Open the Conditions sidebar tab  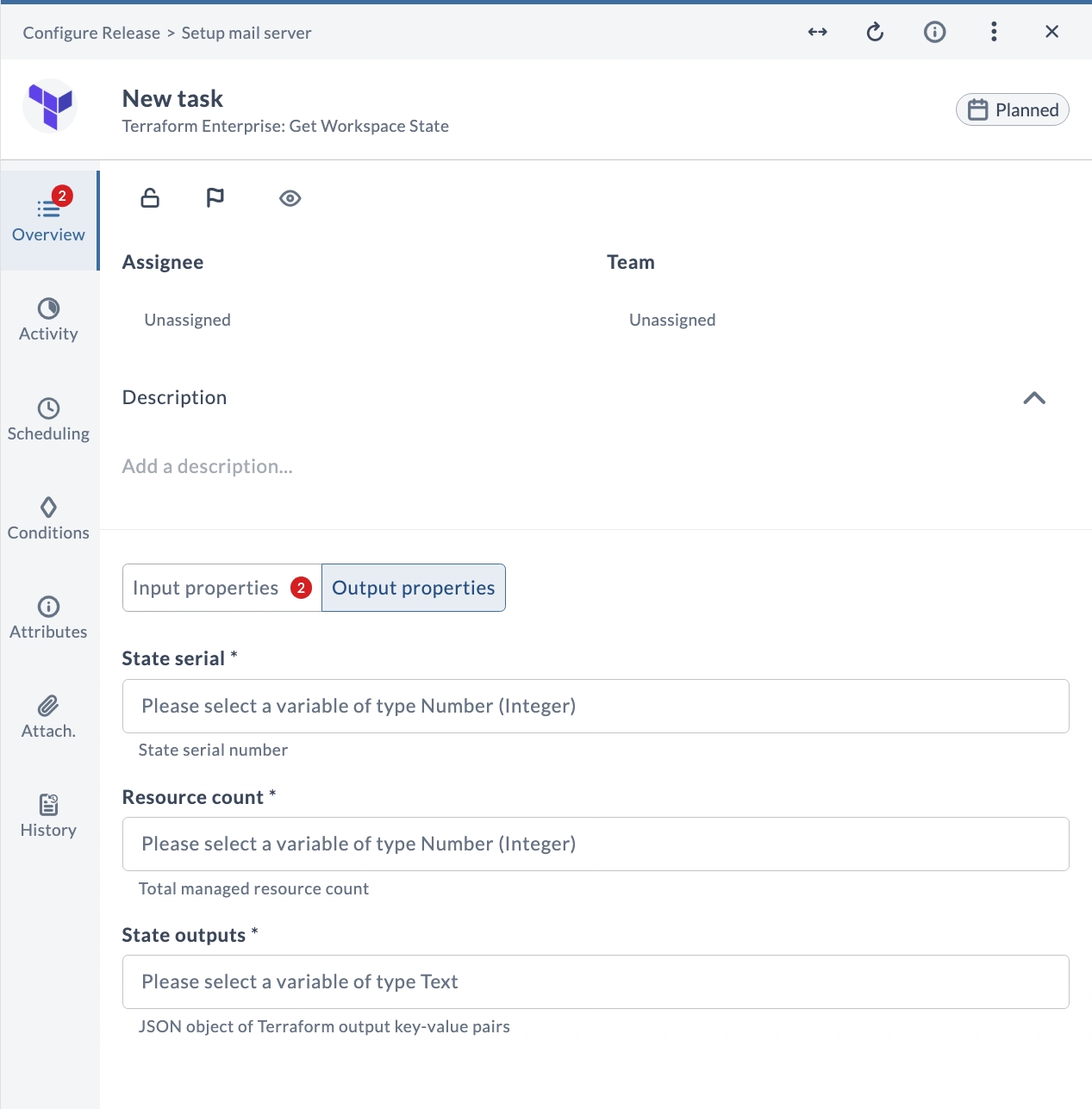click(x=49, y=519)
